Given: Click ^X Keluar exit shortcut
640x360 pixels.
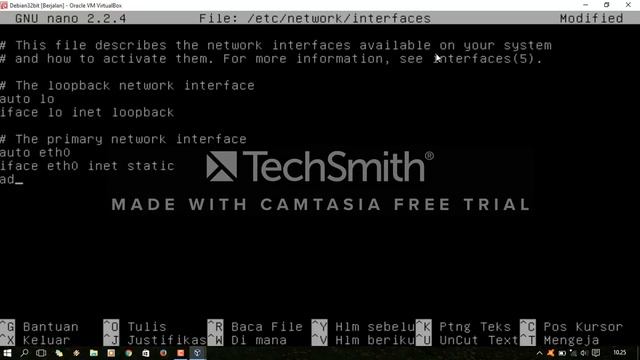Looking at the screenshot, I should coord(35,340).
